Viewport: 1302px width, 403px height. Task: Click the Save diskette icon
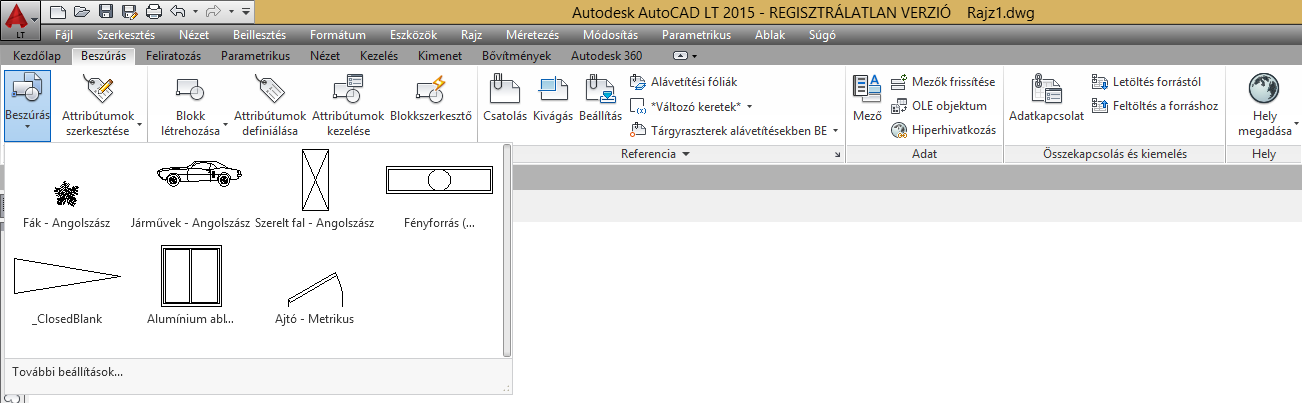105,13
